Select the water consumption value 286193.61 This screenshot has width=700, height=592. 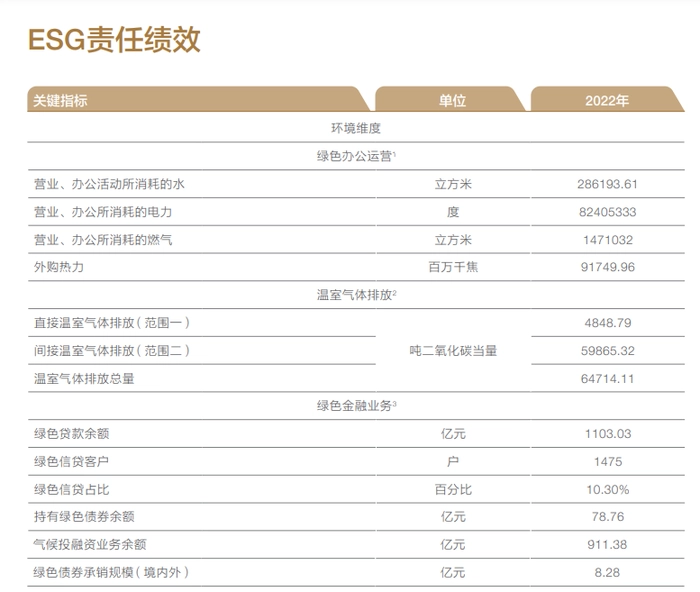coord(607,184)
